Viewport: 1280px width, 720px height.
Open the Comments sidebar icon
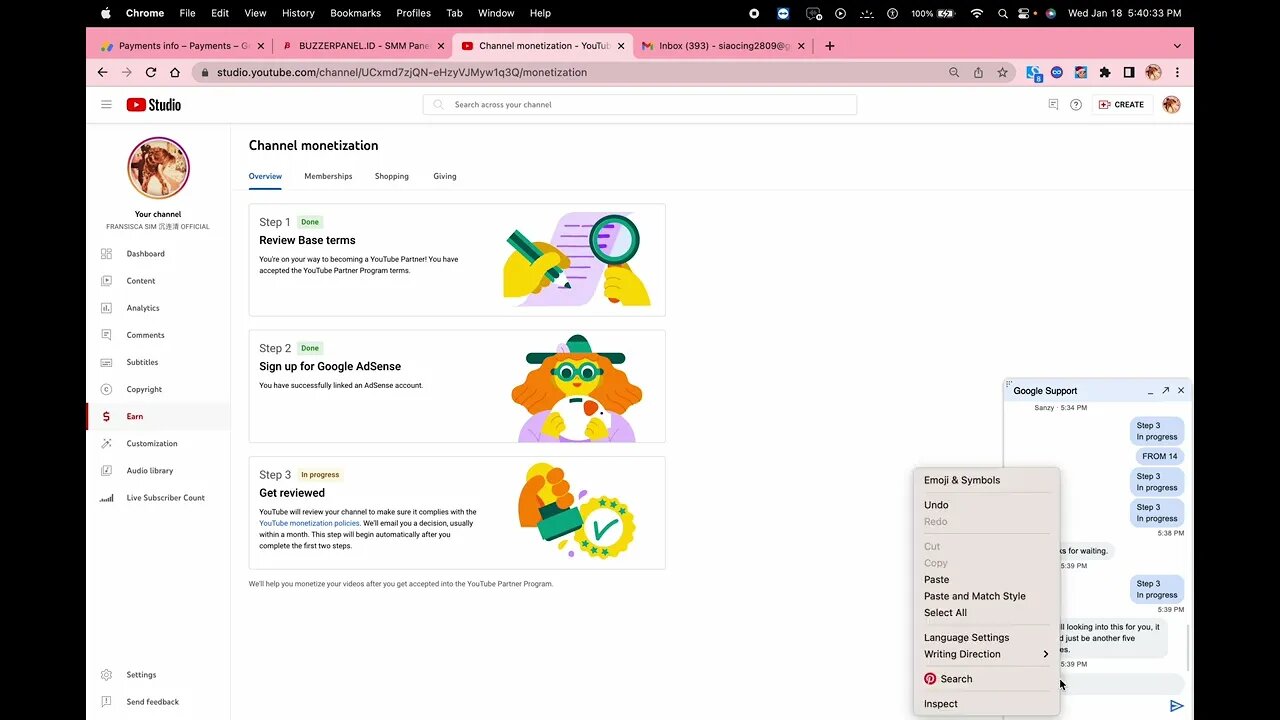pos(106,335)
